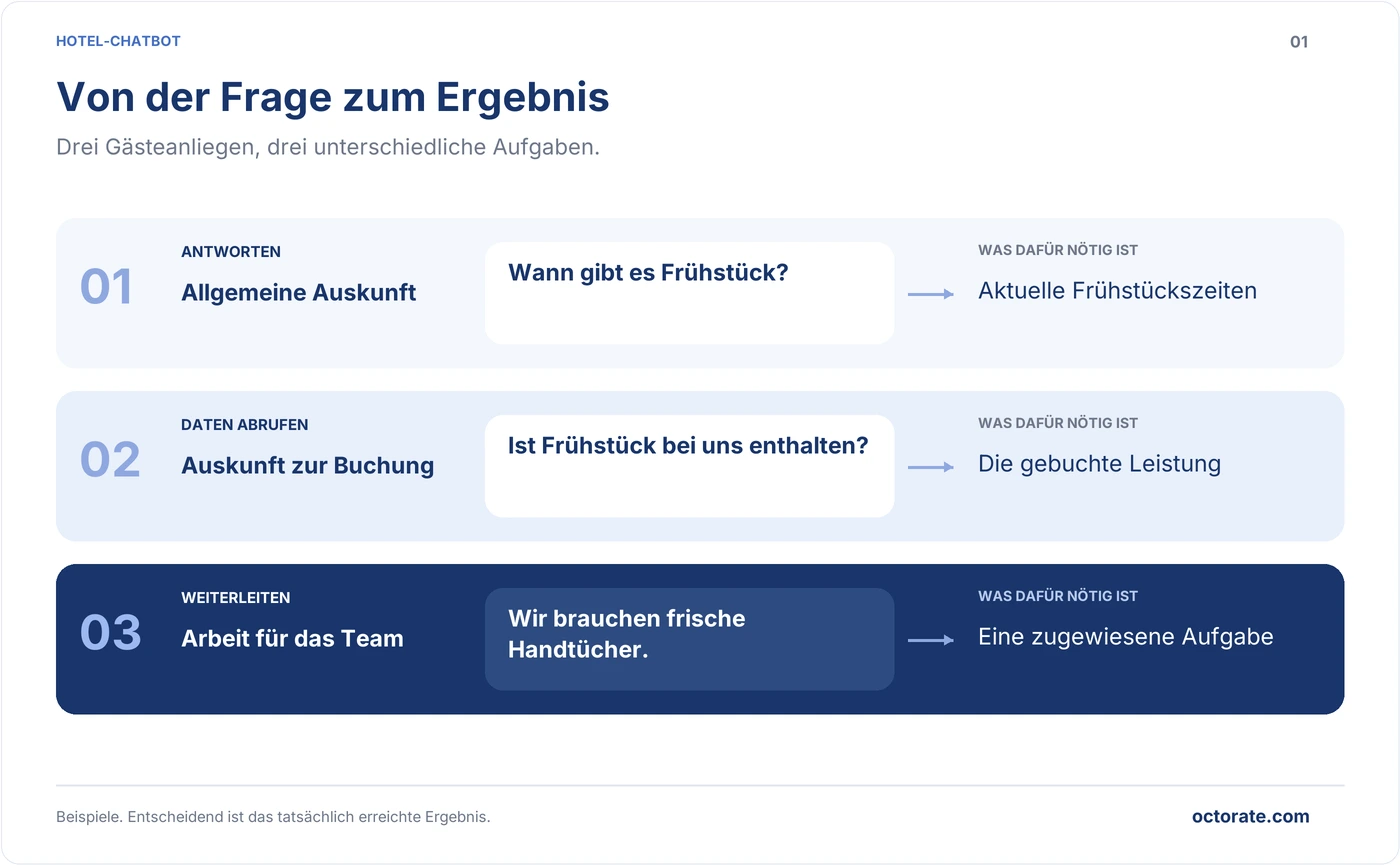
Task: Click "Aktuelle Frühstückszeiten"
Action: pyautogui.click(x=1117, y=291)
